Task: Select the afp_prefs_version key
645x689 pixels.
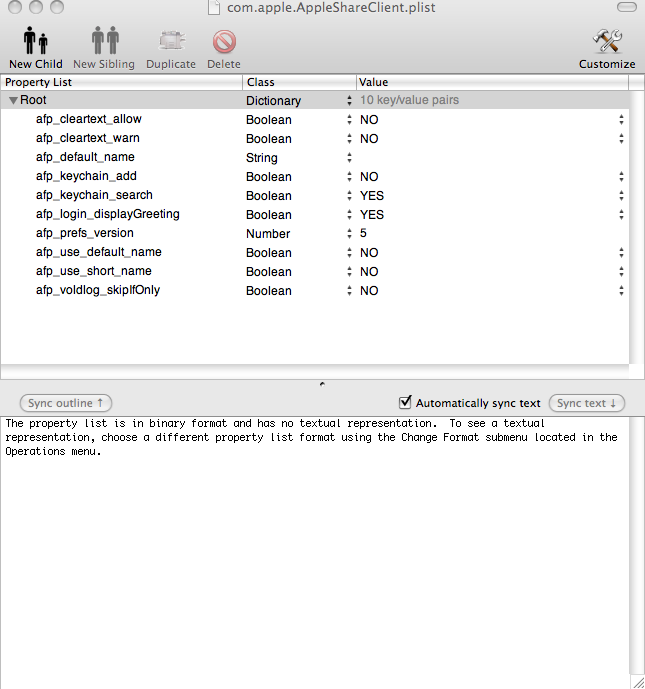Action: [x=85, y=233]
